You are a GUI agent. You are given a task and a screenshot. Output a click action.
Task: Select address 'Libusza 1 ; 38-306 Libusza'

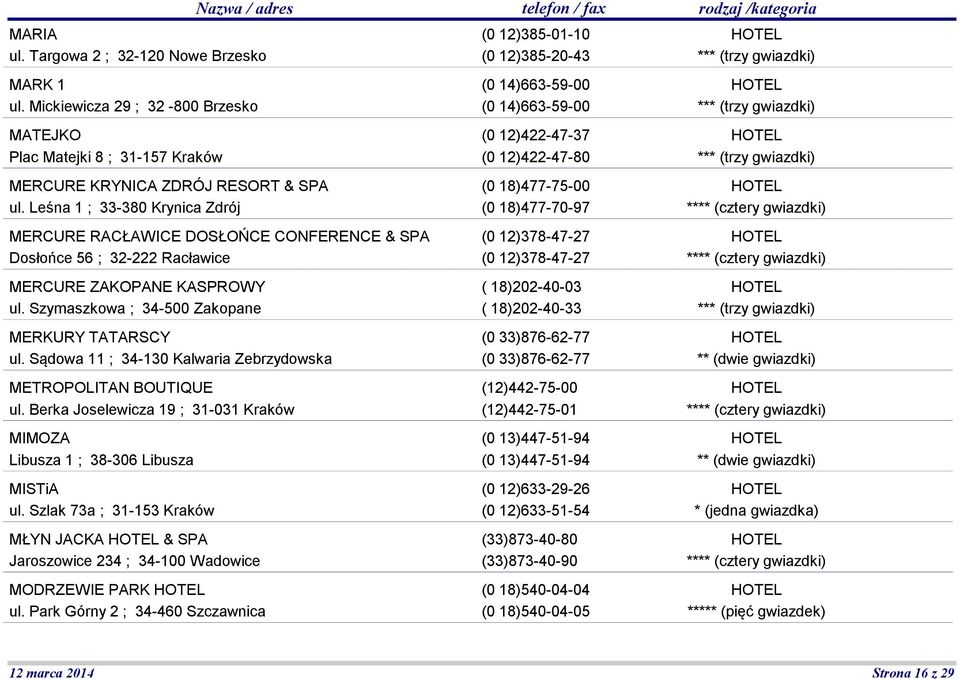coord(102,460)
